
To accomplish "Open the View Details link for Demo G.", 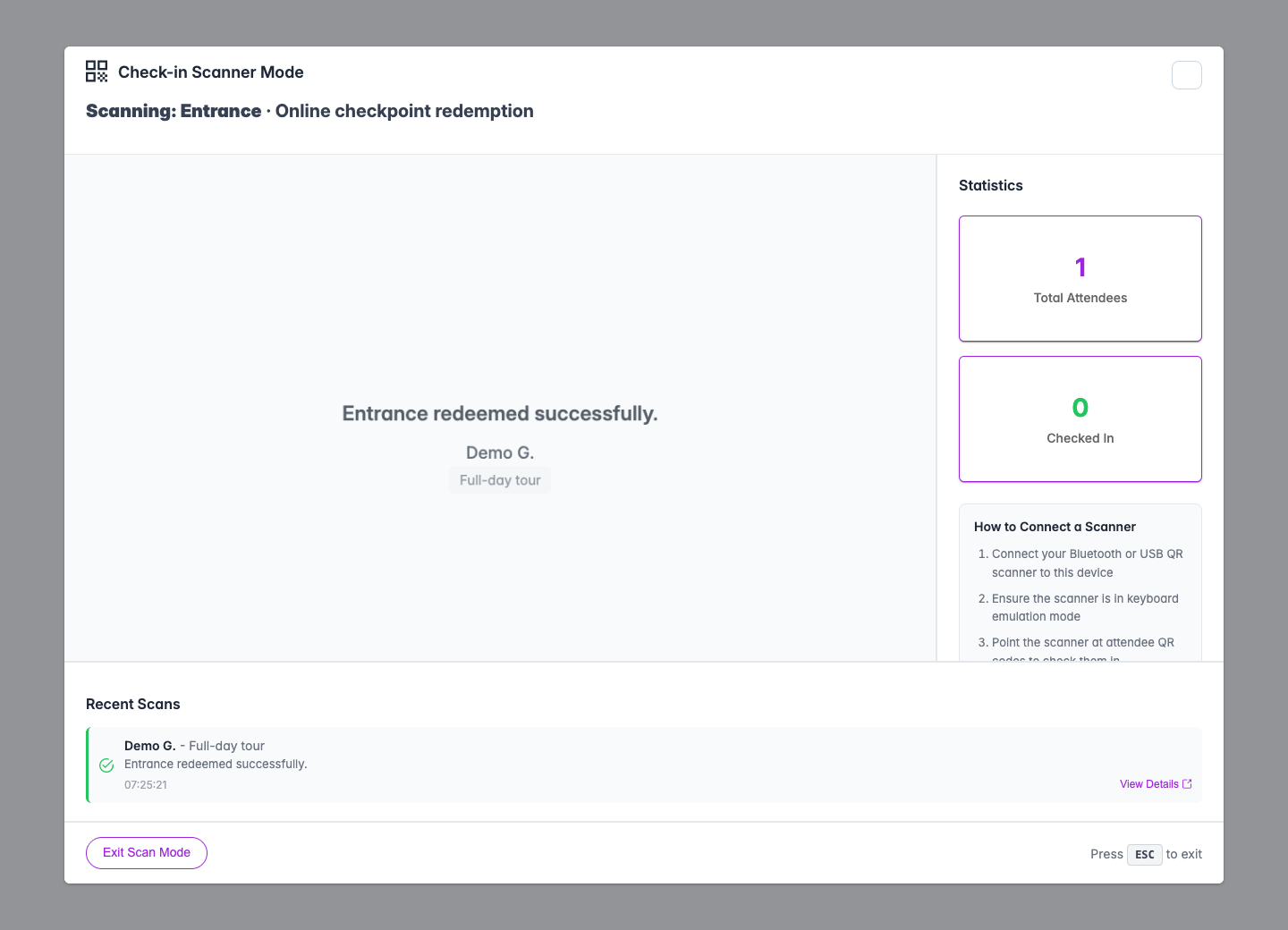I will pyautogui.click(x=1156, y=784).
